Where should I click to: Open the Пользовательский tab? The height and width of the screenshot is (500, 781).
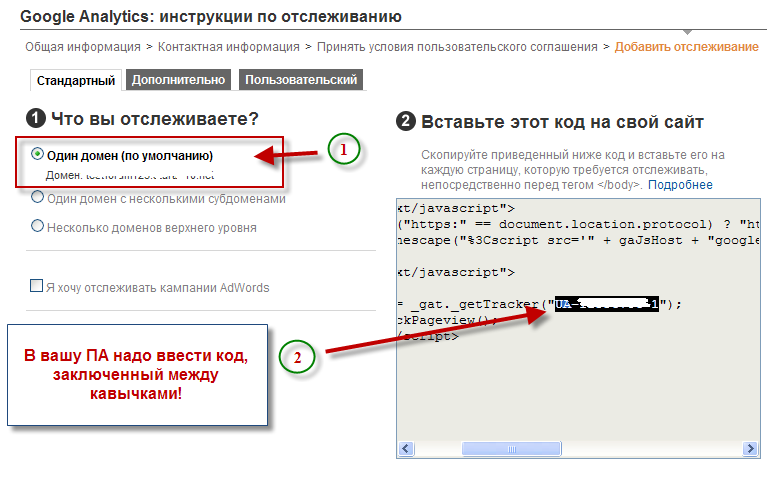(x=301, y=80)
